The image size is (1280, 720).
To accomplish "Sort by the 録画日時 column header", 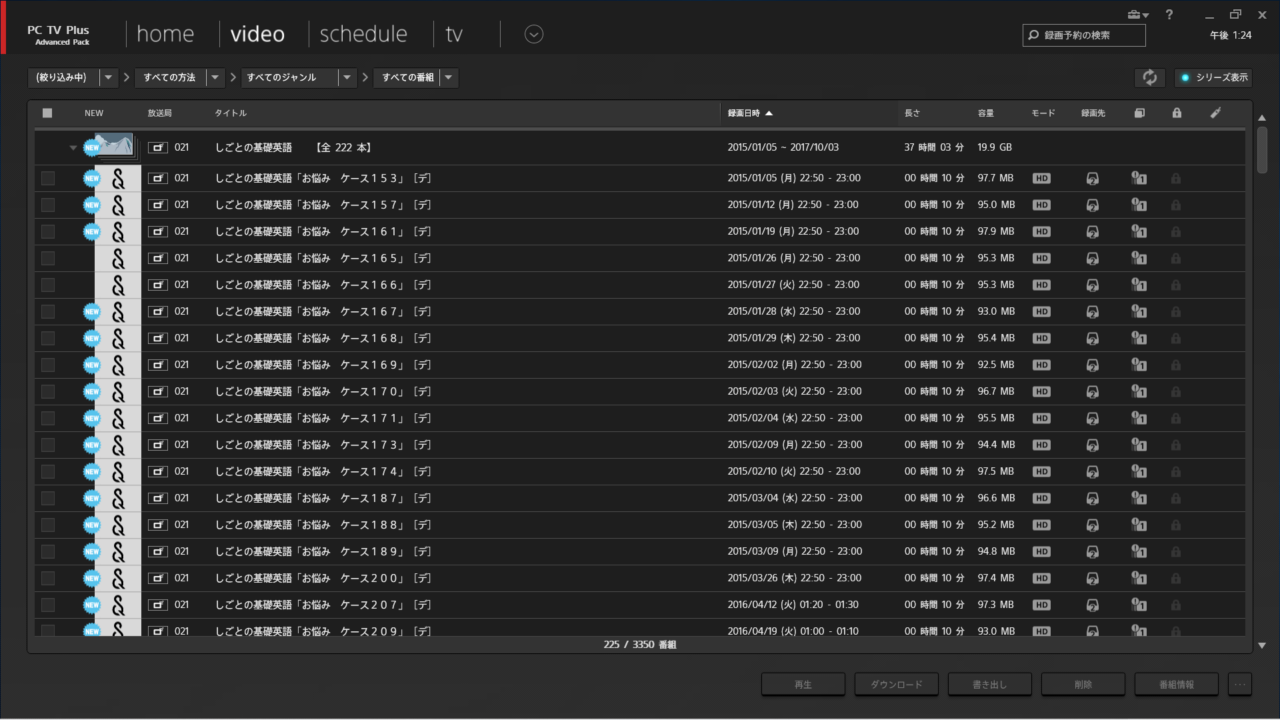I will point(750,113).
